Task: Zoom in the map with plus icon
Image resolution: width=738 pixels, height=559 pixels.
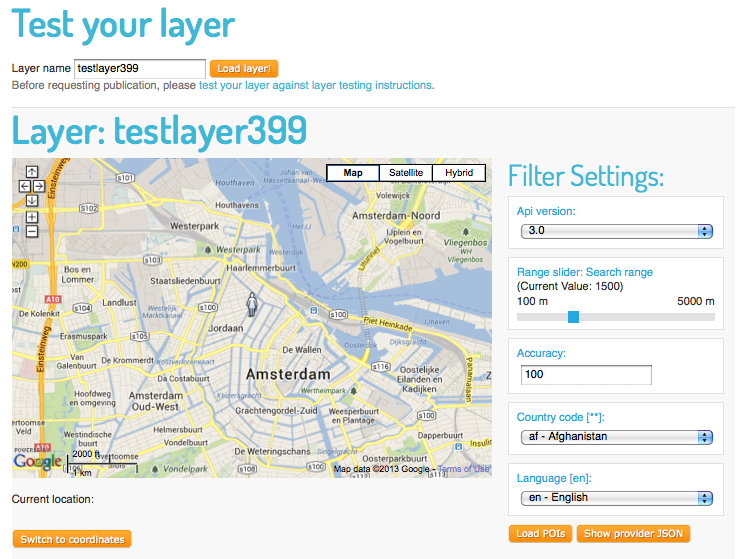Action: pos(32,217)
